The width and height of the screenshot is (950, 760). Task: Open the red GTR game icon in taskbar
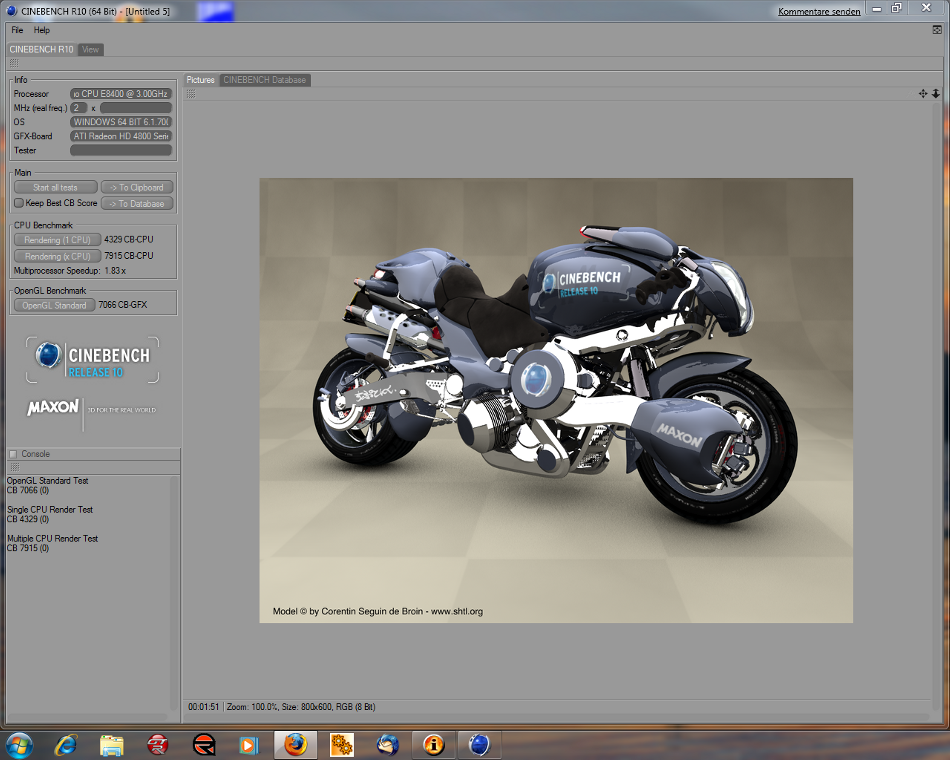click(158, 745)
